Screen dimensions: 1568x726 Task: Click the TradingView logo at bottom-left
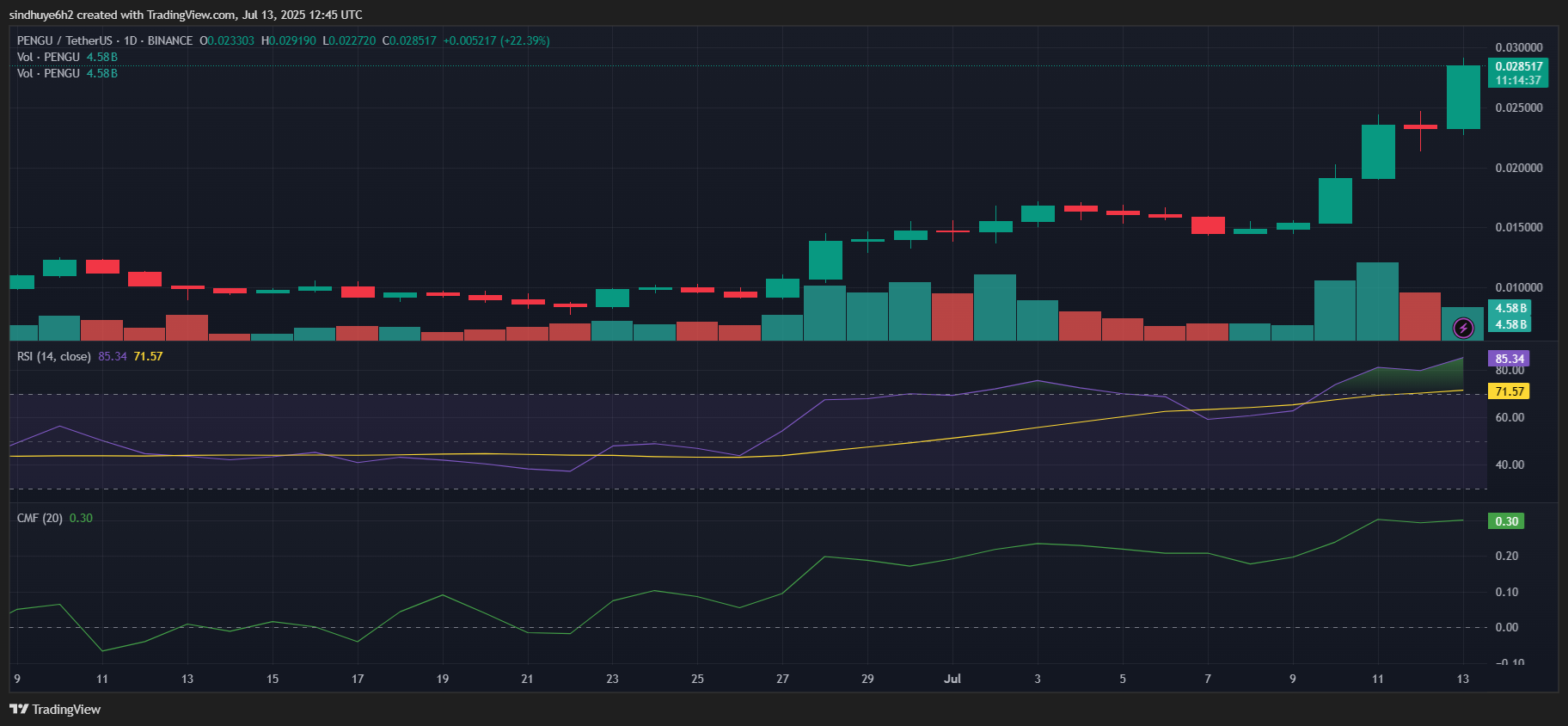[55, 710]
